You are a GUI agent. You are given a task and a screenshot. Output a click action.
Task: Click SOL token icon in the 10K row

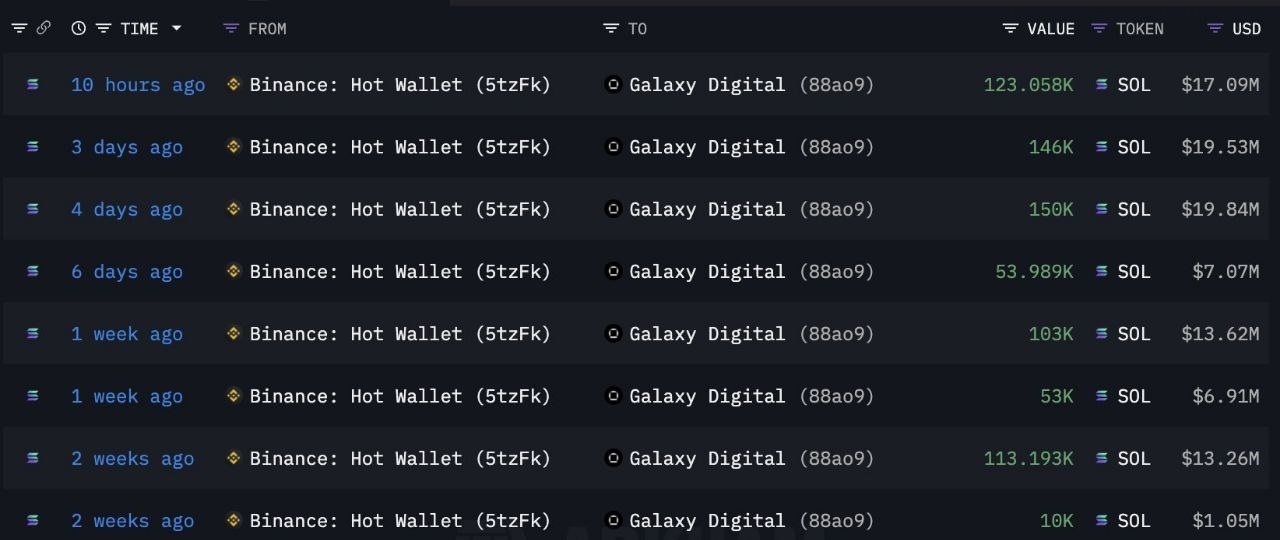[x=1102, y=520]
